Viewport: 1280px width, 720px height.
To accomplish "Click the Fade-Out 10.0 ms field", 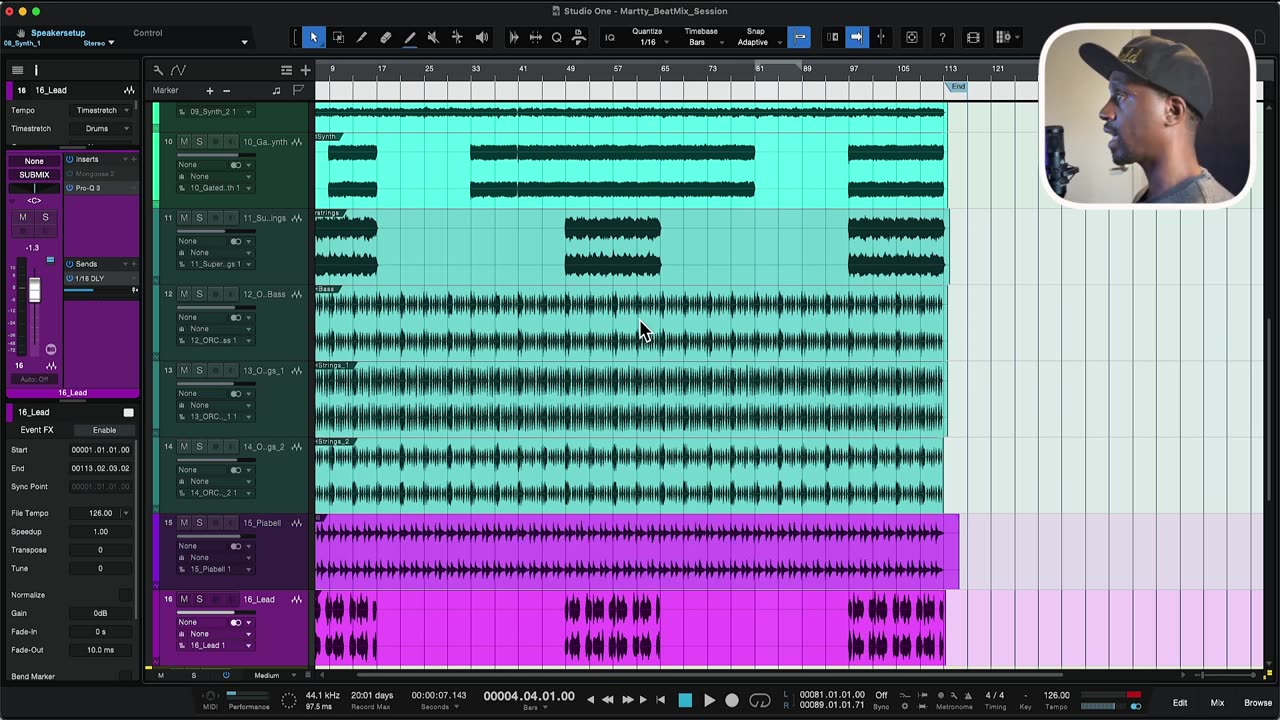I will [x=100, y=650].
